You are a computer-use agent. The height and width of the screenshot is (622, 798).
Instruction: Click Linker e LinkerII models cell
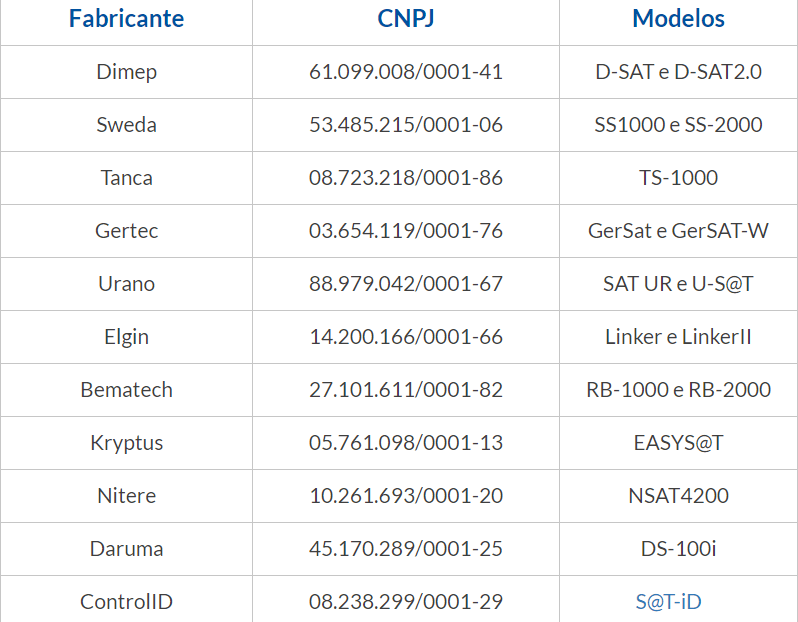tap(678, 336)
